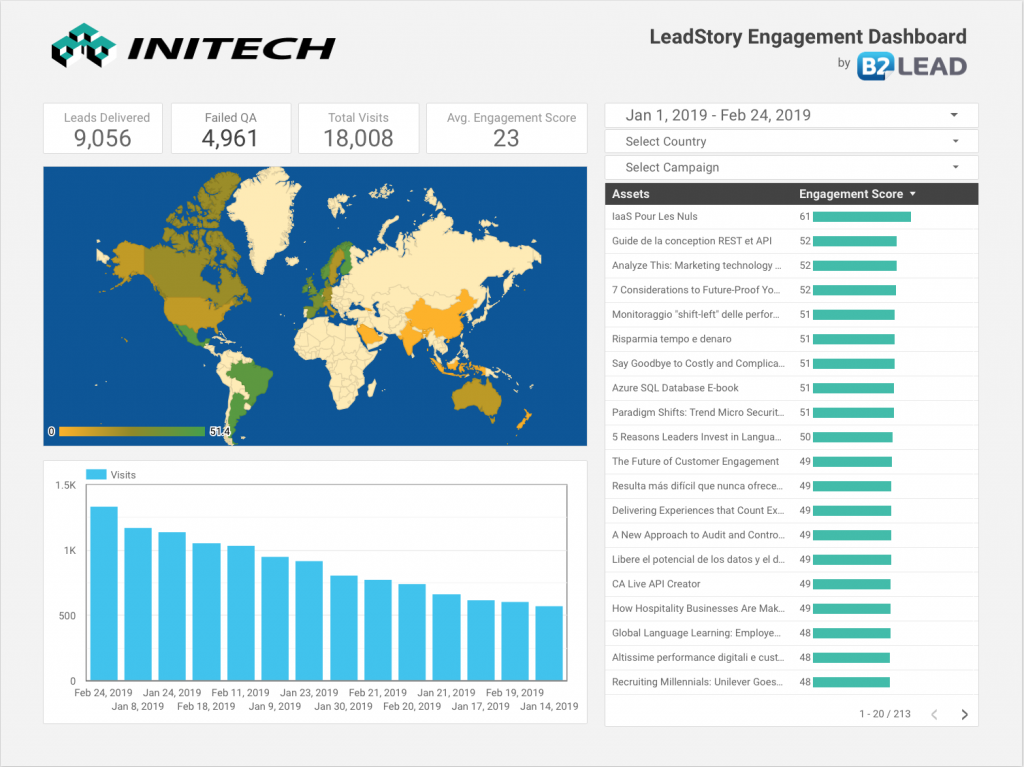
Task: Click the Jan 8, 2019 visits bar
Action: pyautogui.click(x=138, y=604)
